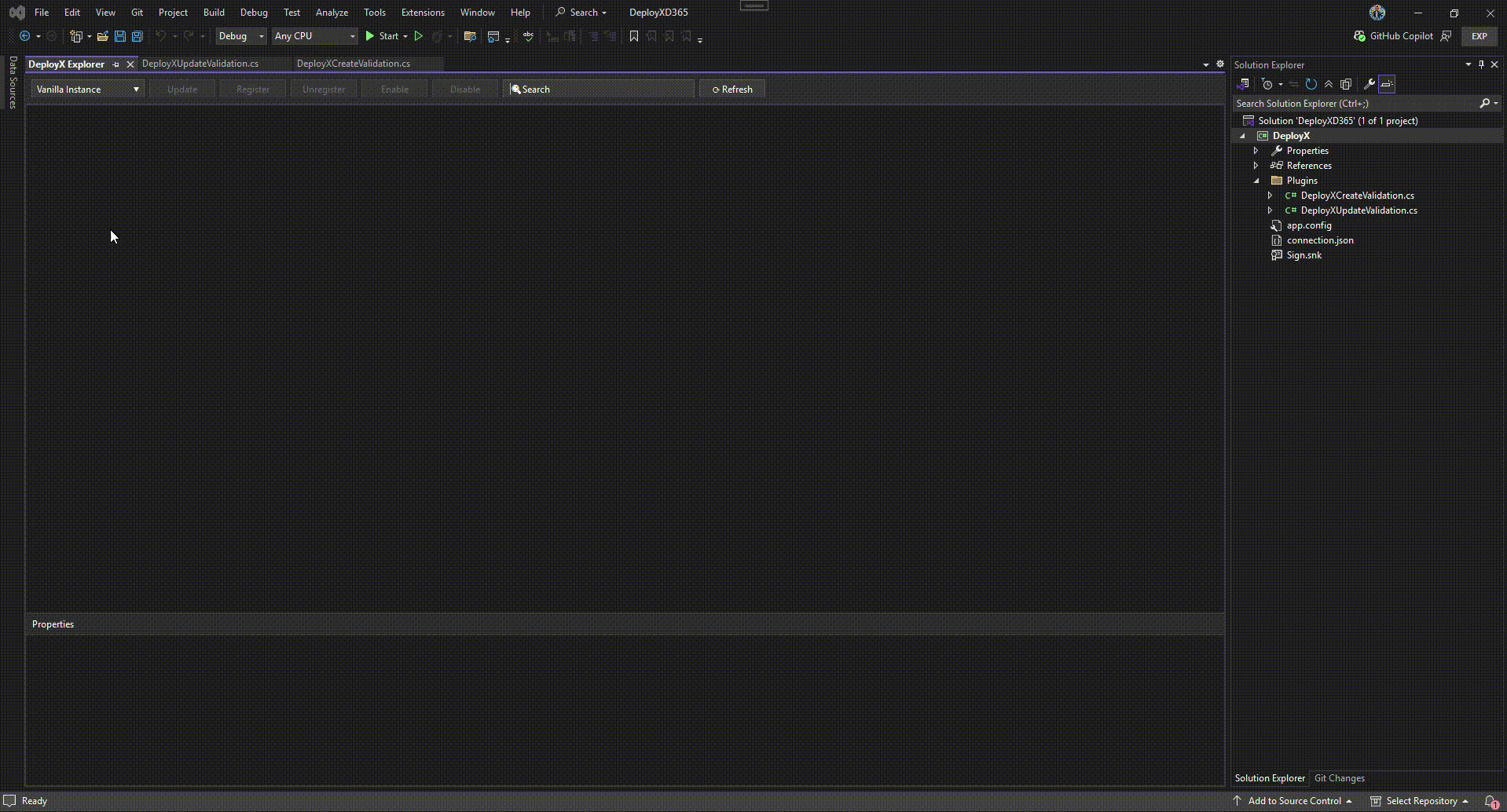Open the Any CPU platform dropdown
This screenshot has height=812, width=1507.
(315, 36)
